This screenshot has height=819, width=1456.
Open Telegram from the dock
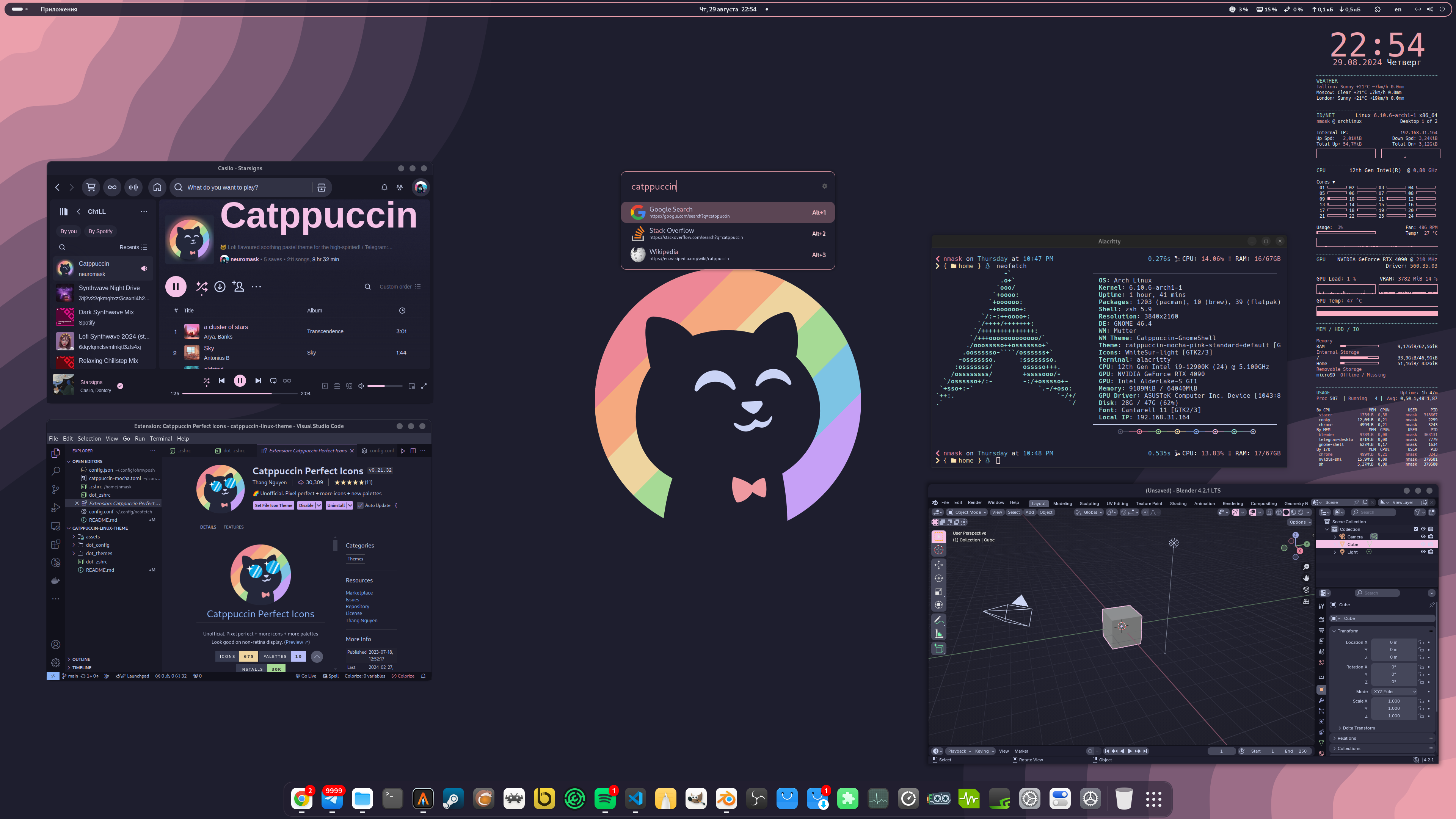pos(332,799)
